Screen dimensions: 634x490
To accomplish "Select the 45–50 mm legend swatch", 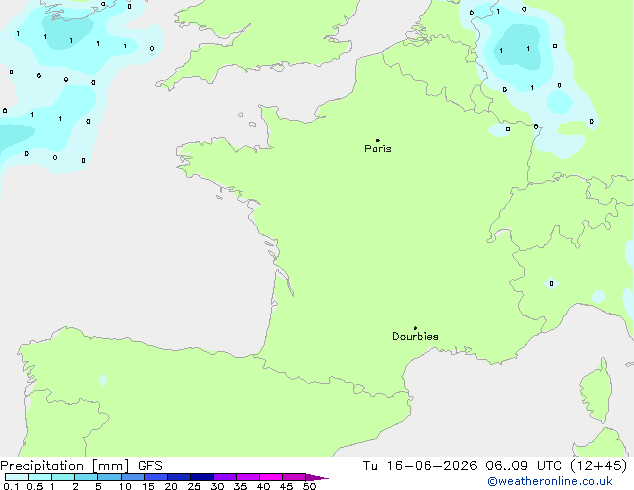I will coord(294,477).
